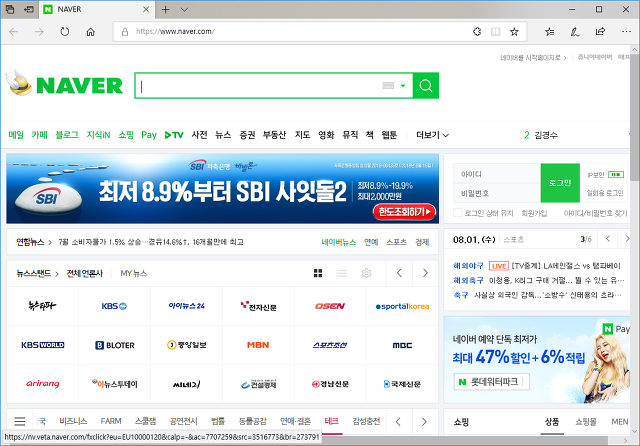Click the share page icon
The width and height of the screenshot is (640, 446).
tap(600, 31)
